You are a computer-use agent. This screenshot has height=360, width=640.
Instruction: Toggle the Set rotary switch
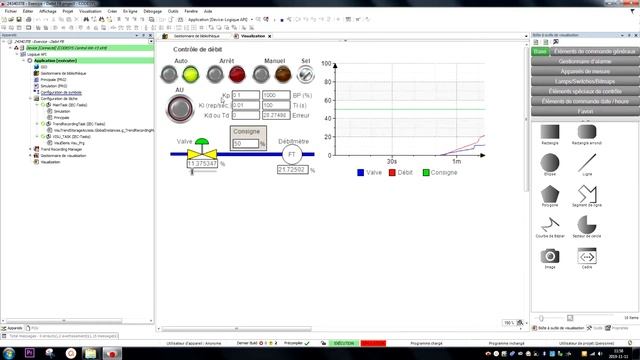pos(305,75)
